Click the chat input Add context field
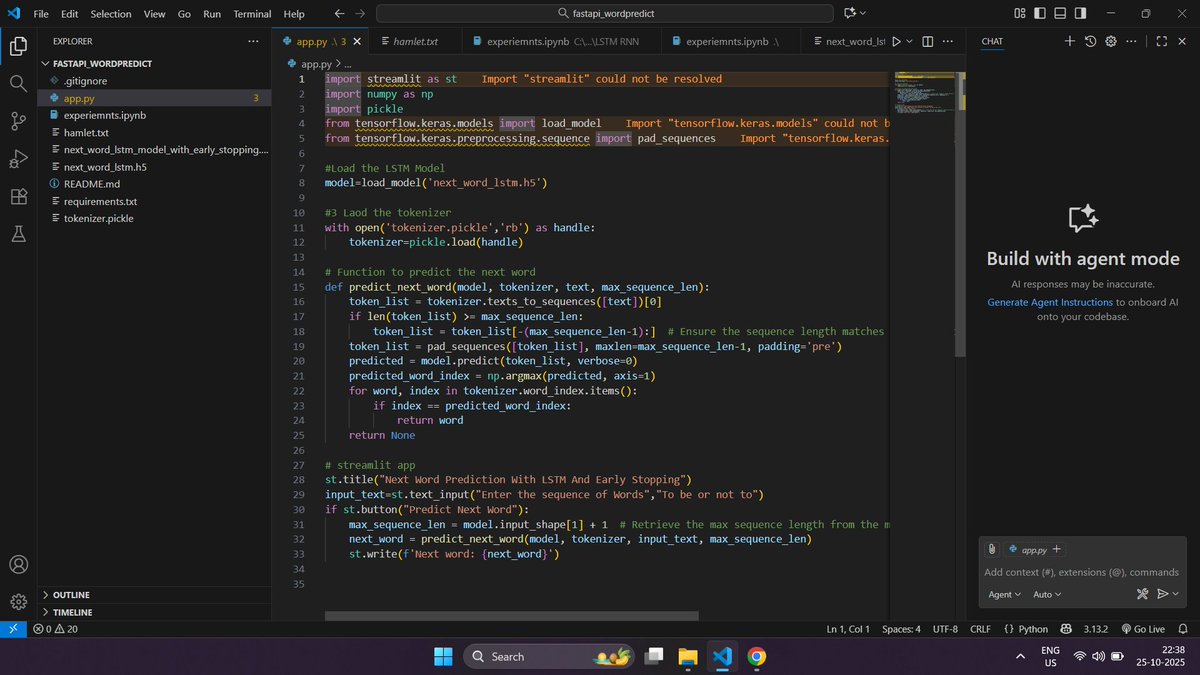The height and width of the screenshot is (675, 1200). (x=1082, y=572)
